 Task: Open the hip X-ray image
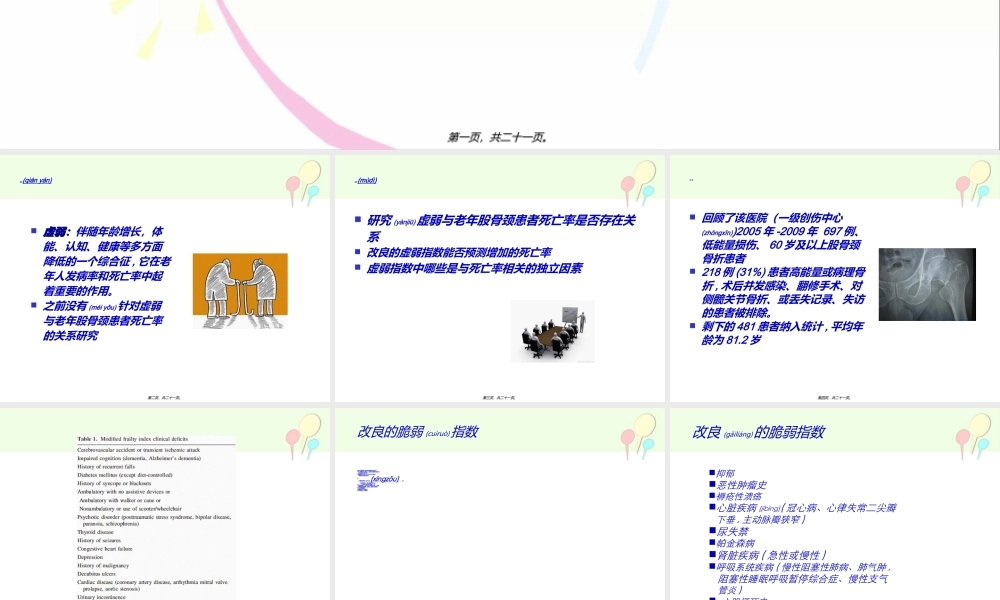(x=926, y=284)
